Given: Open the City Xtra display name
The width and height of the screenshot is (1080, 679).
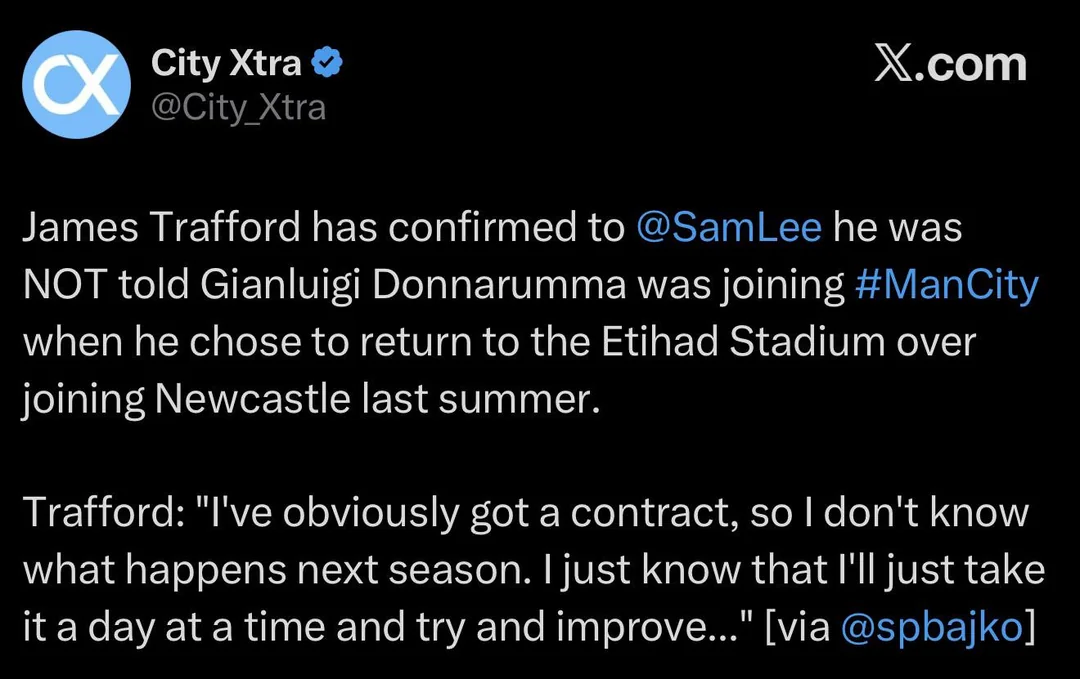Looking at the screenshot, I should [226, 64].
